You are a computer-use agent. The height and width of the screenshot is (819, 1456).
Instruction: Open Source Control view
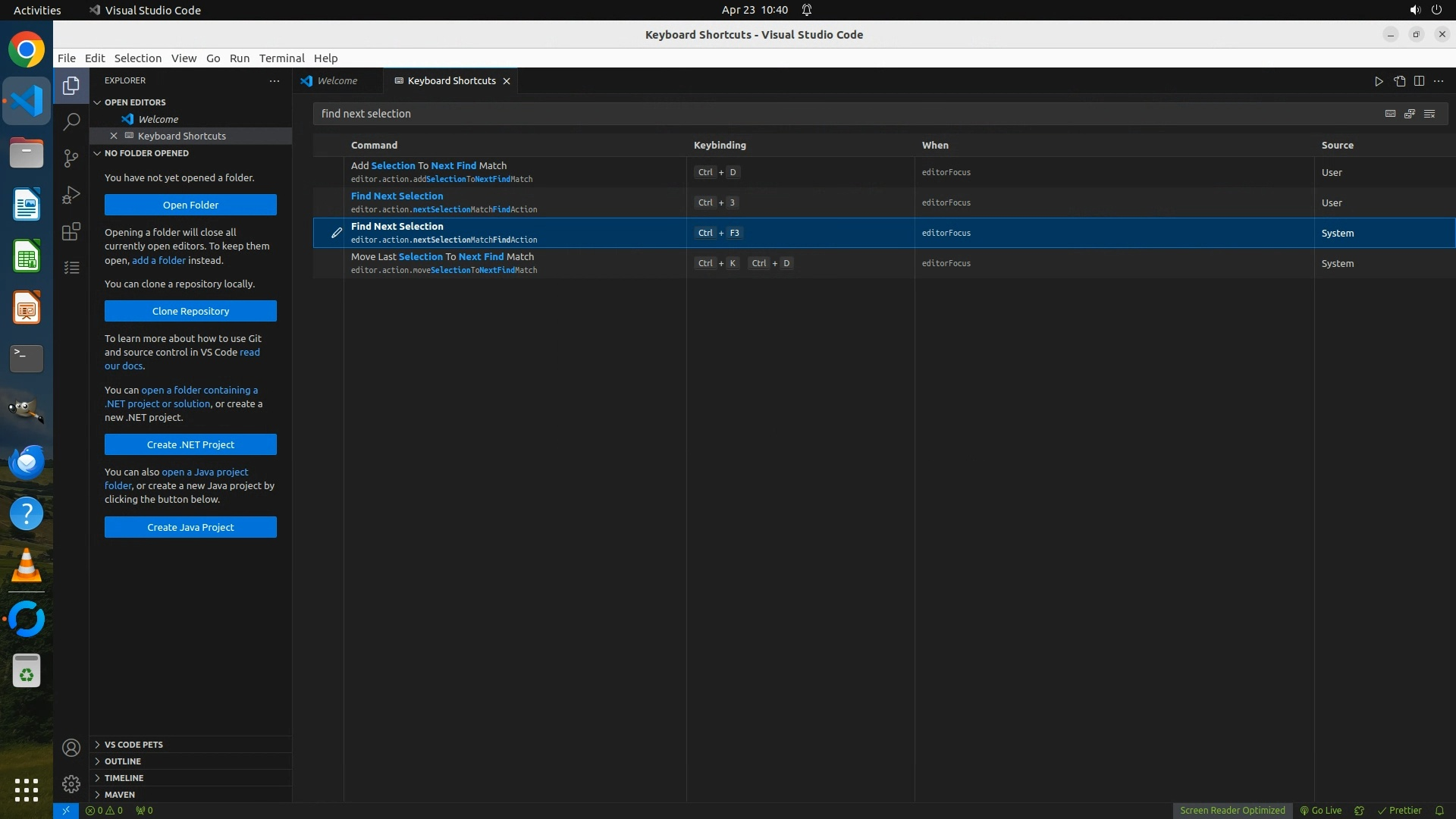(71, 158)
